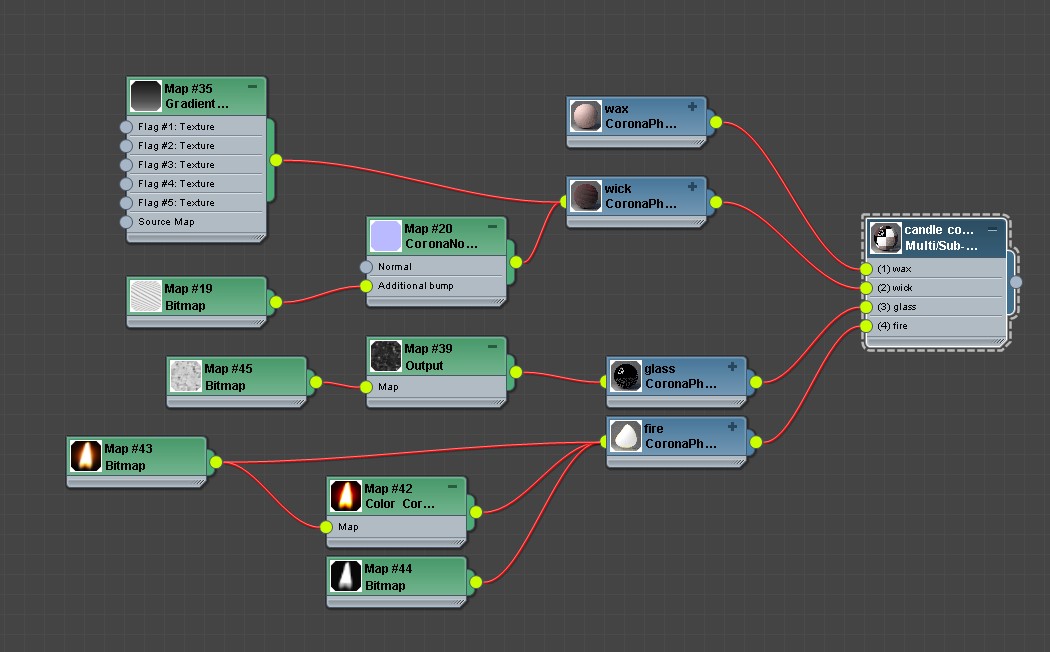Expand the wax CoronaPhysical material node
Image resolution: width=1050 pixels, height=652 pixels.
(692, 106)
